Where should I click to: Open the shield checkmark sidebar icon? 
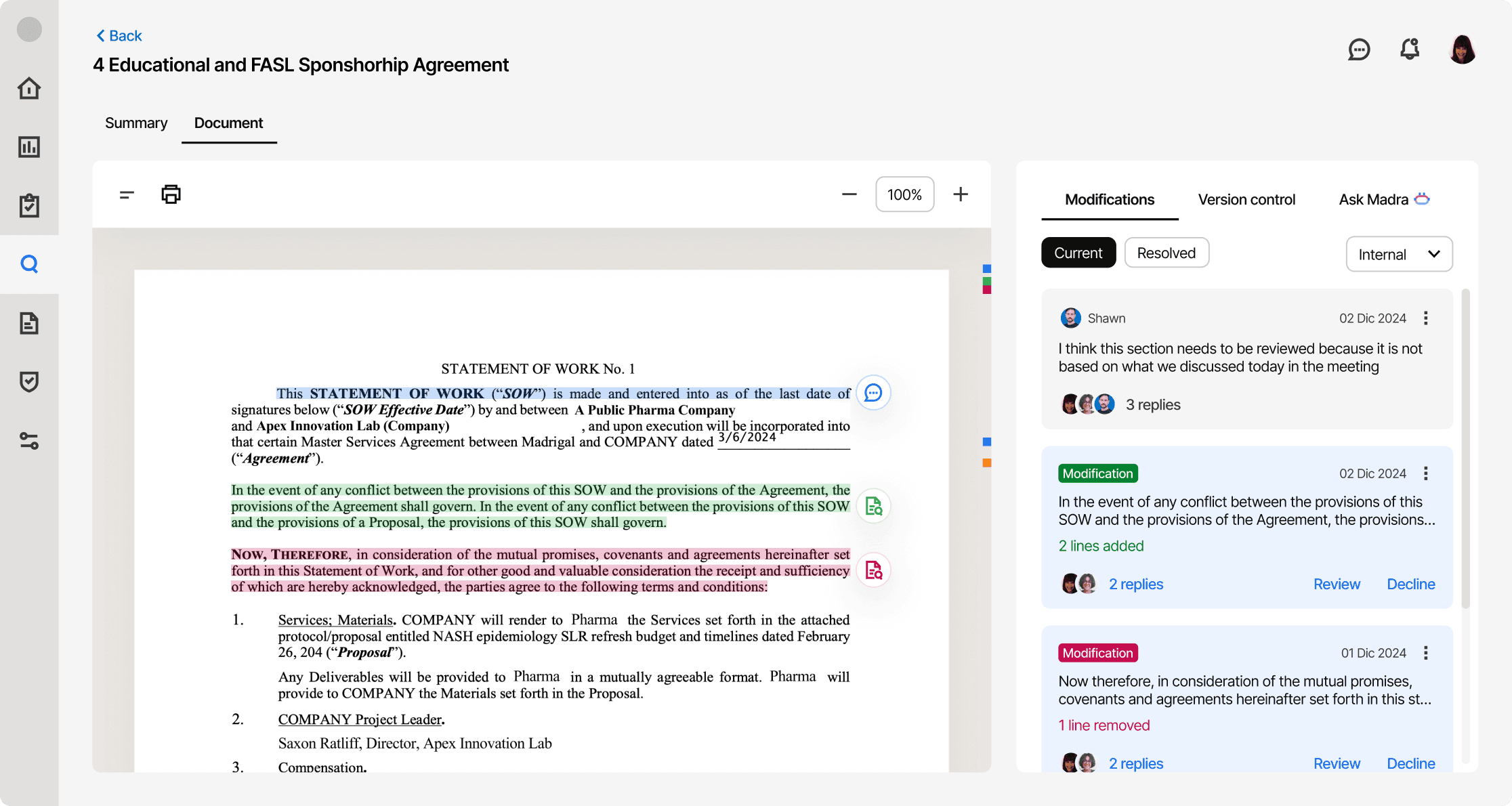point(29,382)
